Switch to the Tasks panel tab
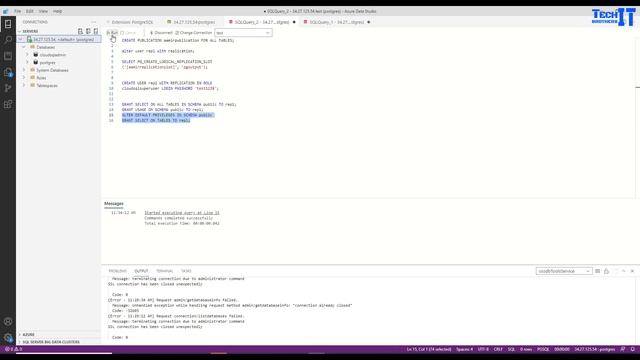 pos(186,271)
